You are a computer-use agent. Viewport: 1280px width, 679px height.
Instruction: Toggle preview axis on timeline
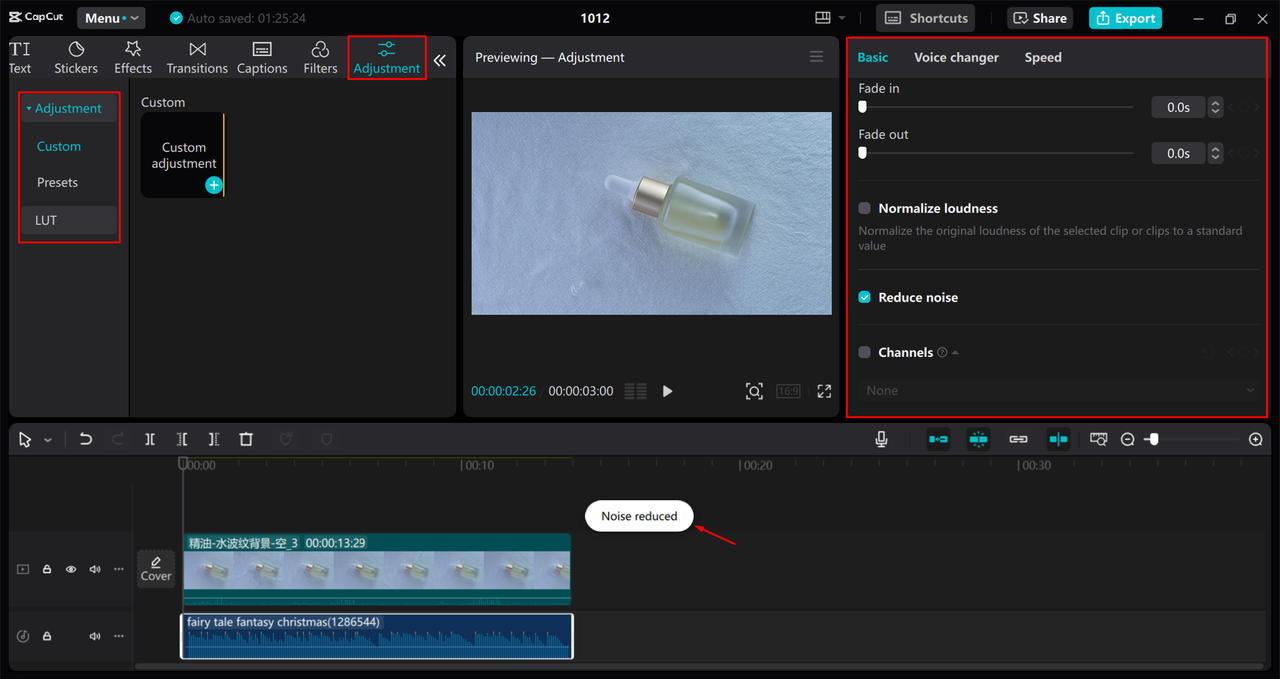[1058, 439]
